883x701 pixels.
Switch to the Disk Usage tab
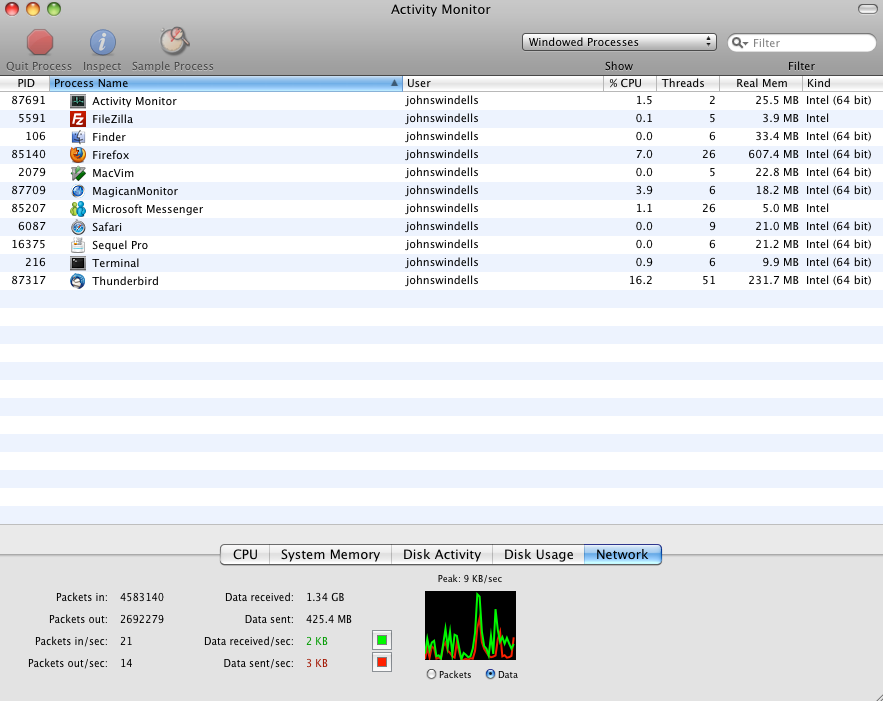tap(538, 555)
